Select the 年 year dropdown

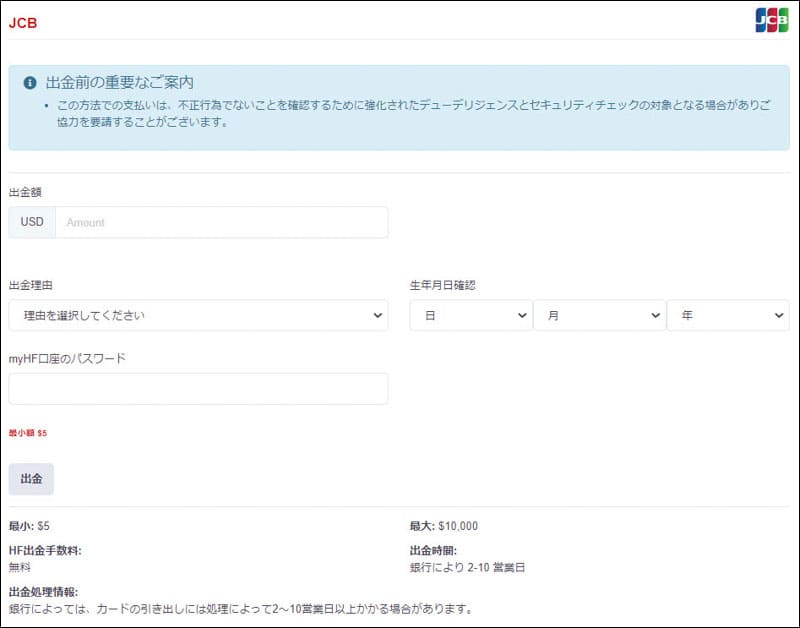(728, 315)
